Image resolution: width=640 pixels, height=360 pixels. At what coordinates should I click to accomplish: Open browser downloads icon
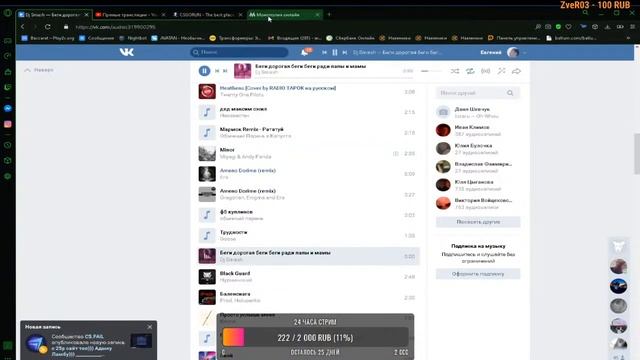pyautogui.click(x=608, y=27)
